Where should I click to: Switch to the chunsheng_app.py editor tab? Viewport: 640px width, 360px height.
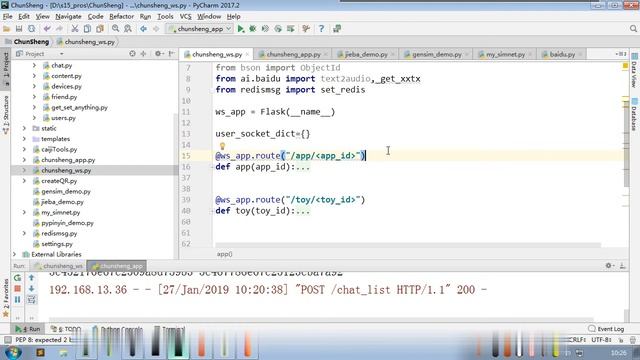pyautogui.click(x=293, y=54)
